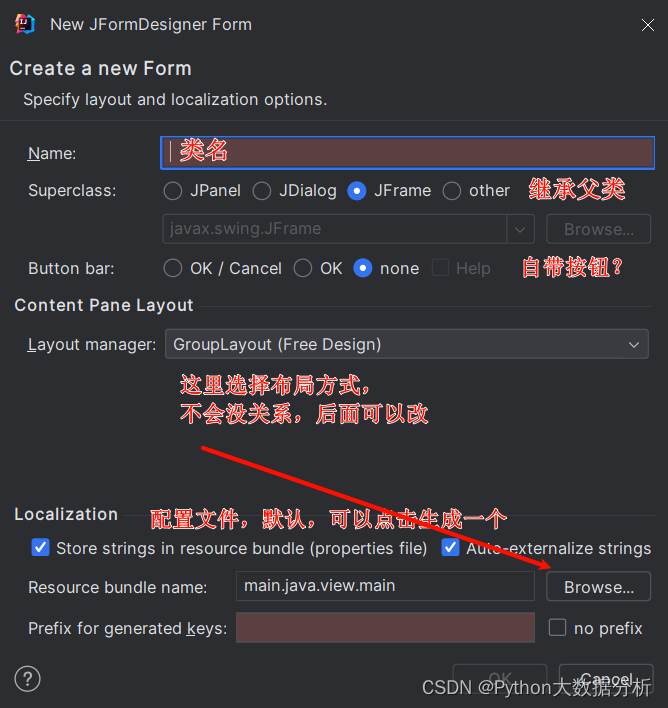Open the Layout manager GroupLayout dropdown
Image resolution: width=668 pixels, height=708 pixels.
coord(406,344)
